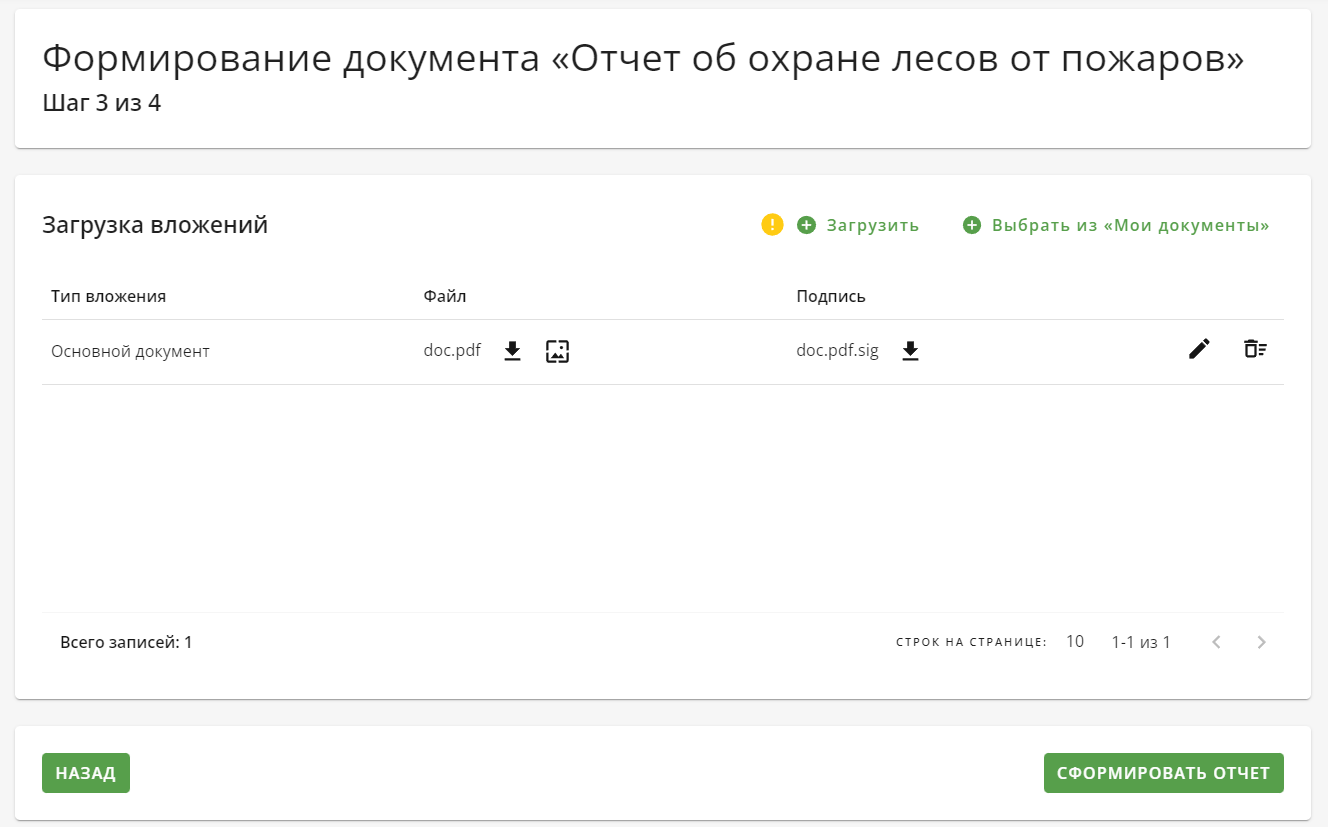Click the Шаг 3 из 4 step indicator
The width and height of the screenshot is (1328, 827).
coord(101,103)
